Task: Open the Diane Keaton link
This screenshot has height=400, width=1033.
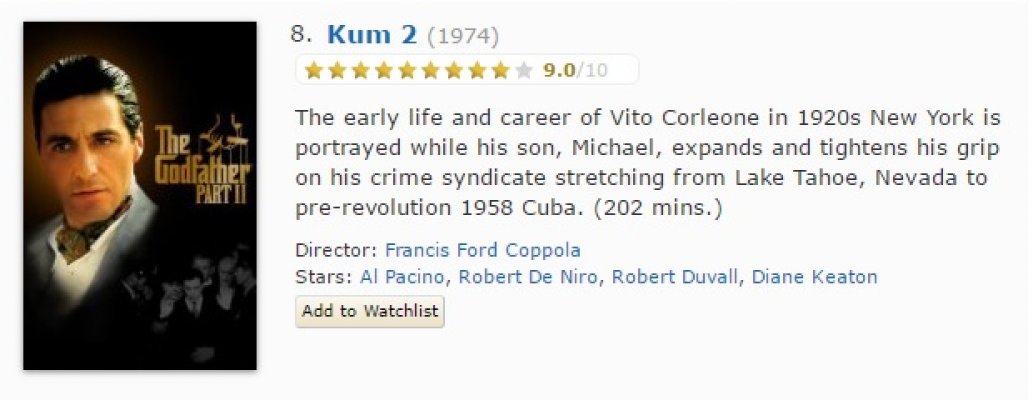Action: 814,277
